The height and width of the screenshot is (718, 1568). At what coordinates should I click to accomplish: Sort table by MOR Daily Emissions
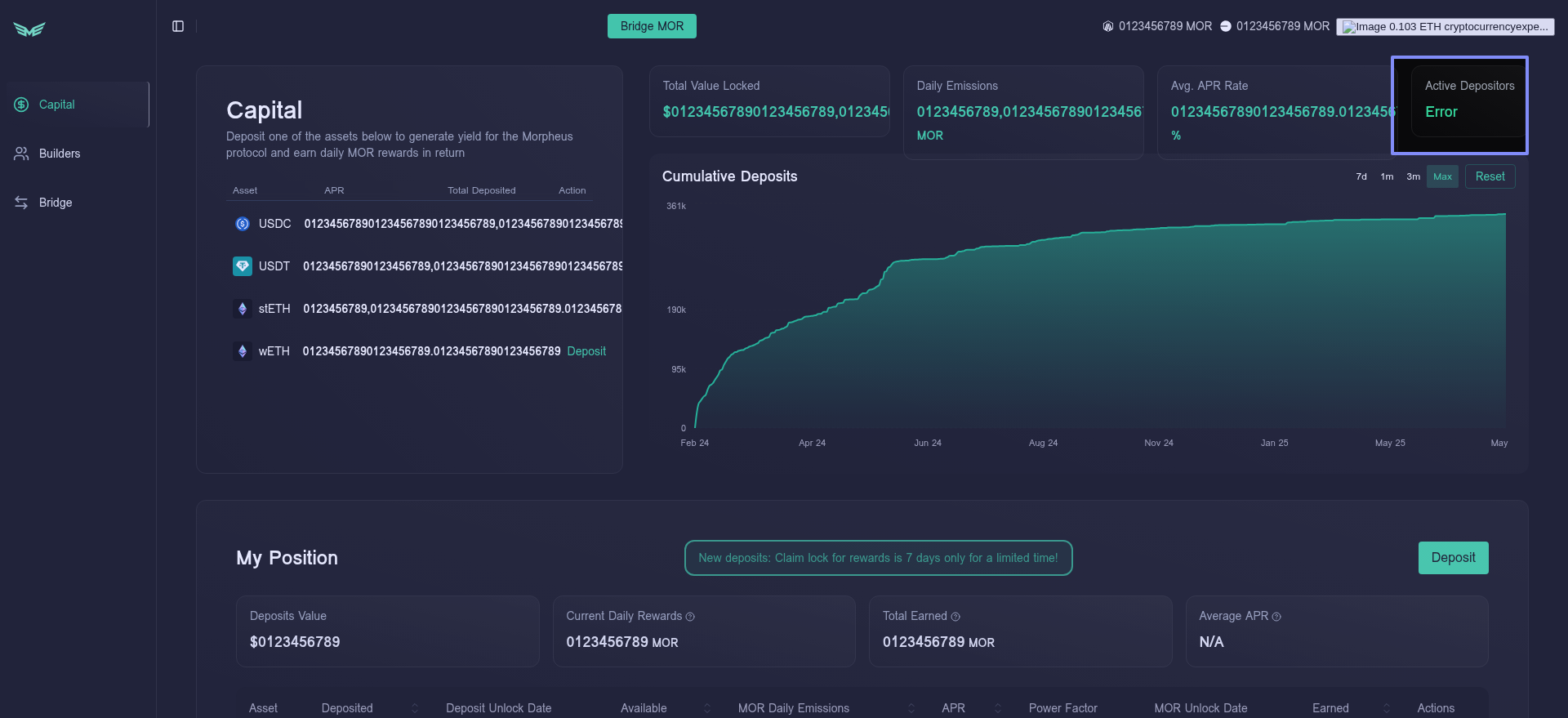(911, 708)
